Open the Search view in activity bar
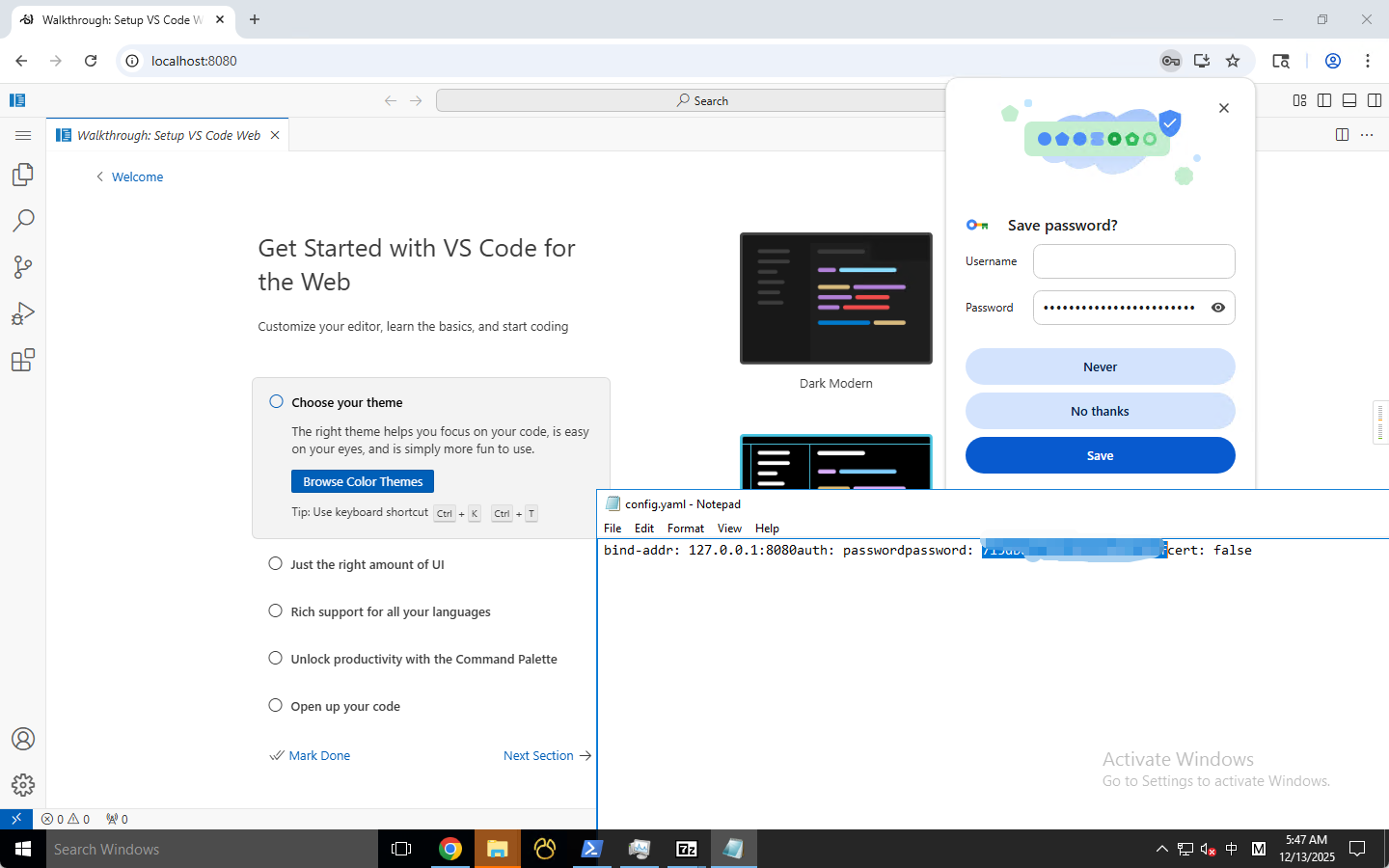1389x868 pixels. (x=23, y=221)
